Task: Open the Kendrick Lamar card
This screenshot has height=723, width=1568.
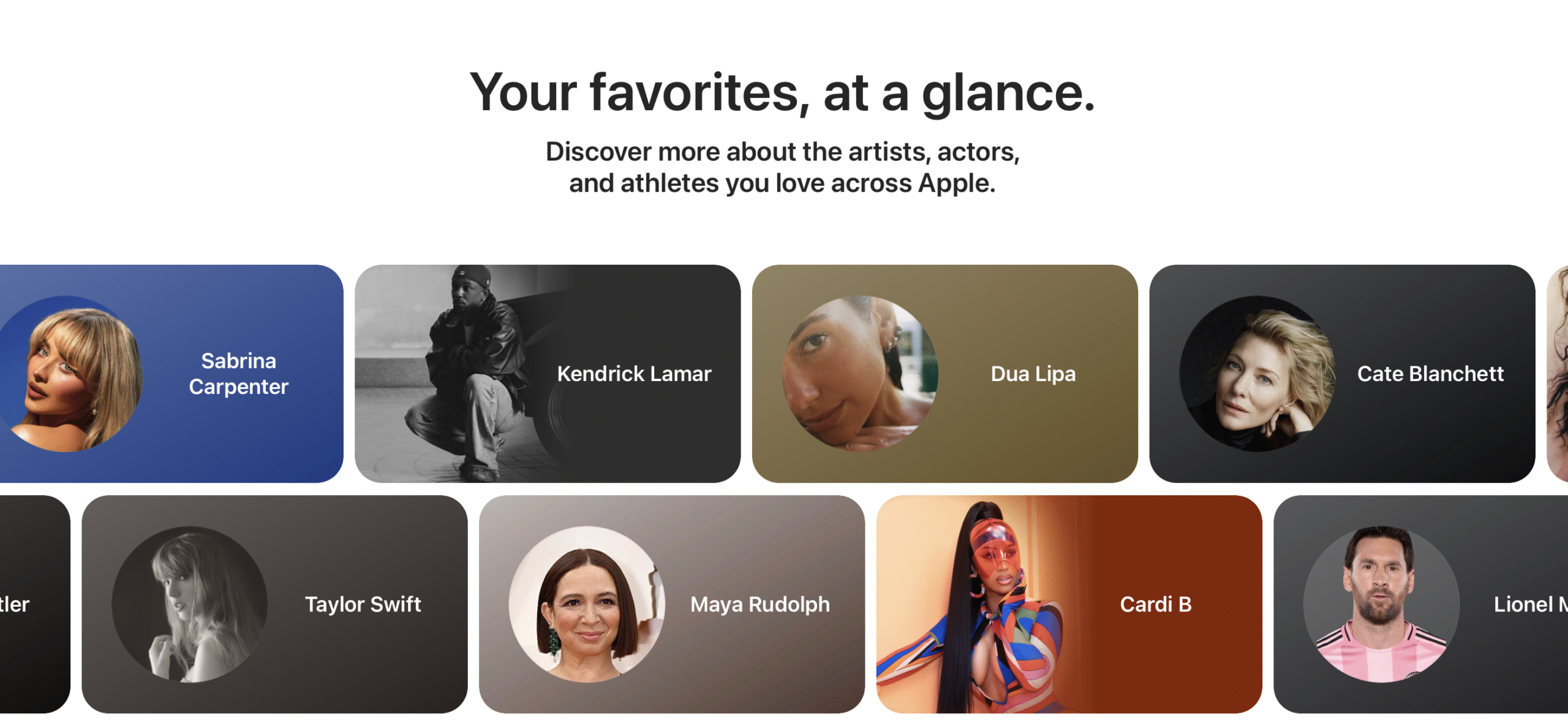Action: point(548,373)
